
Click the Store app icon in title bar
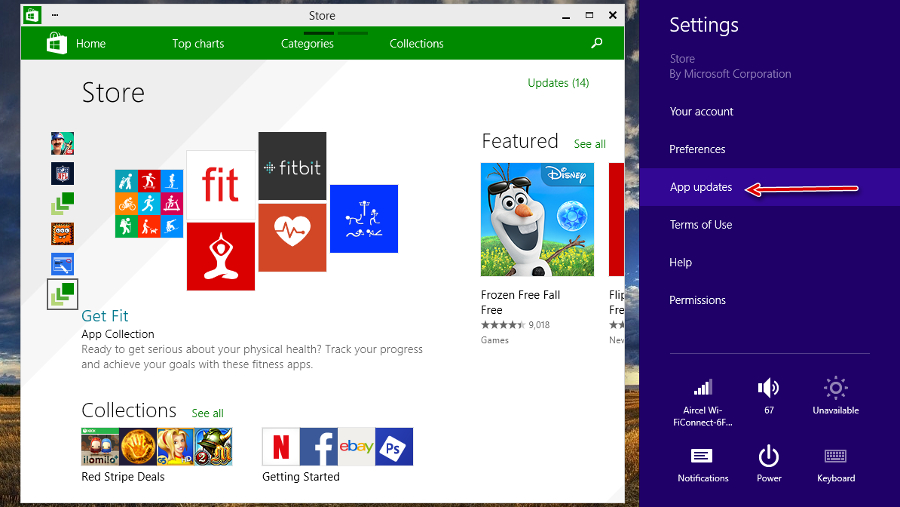32,15
